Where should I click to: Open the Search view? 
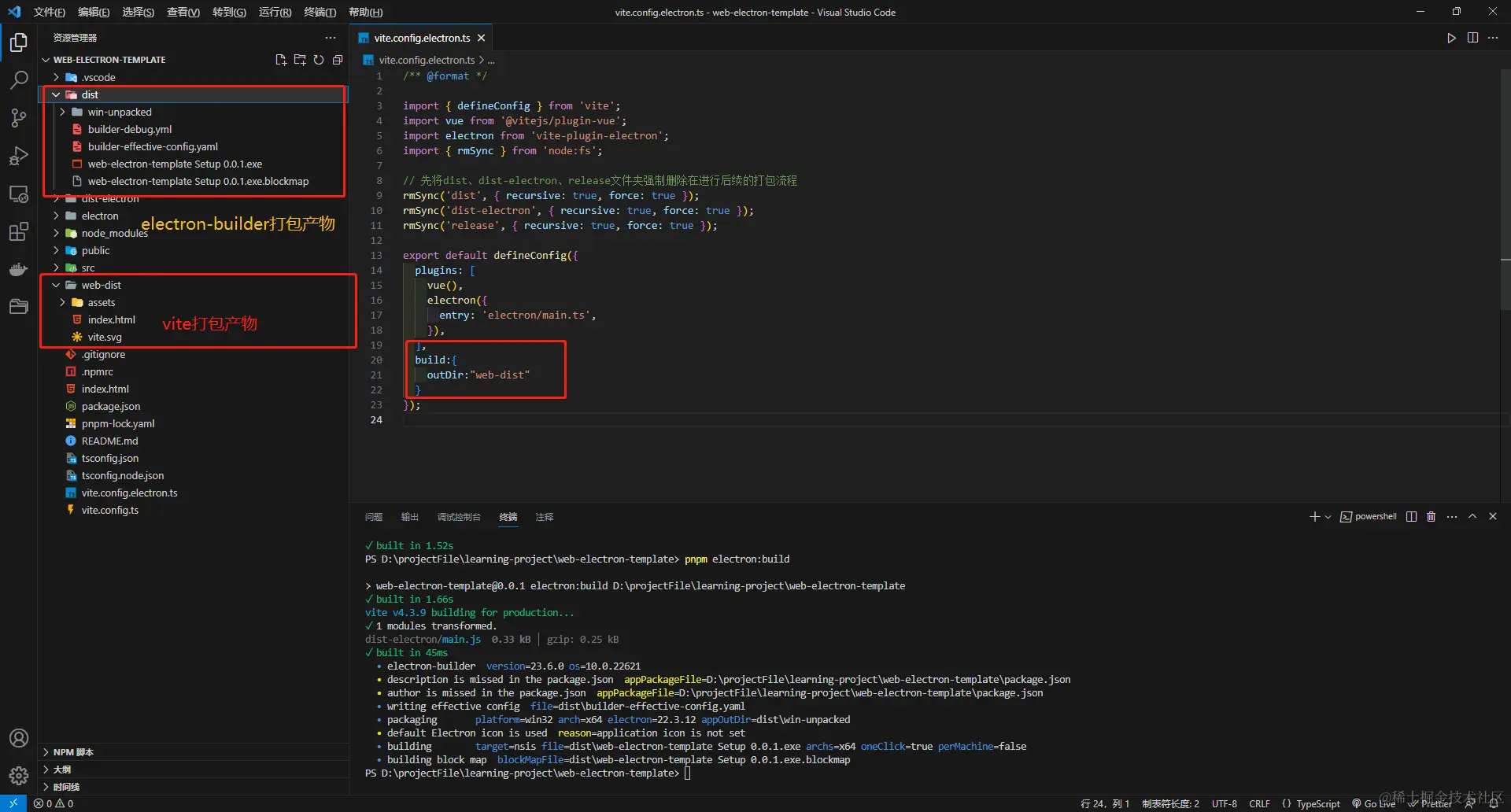tap(18, 79)
